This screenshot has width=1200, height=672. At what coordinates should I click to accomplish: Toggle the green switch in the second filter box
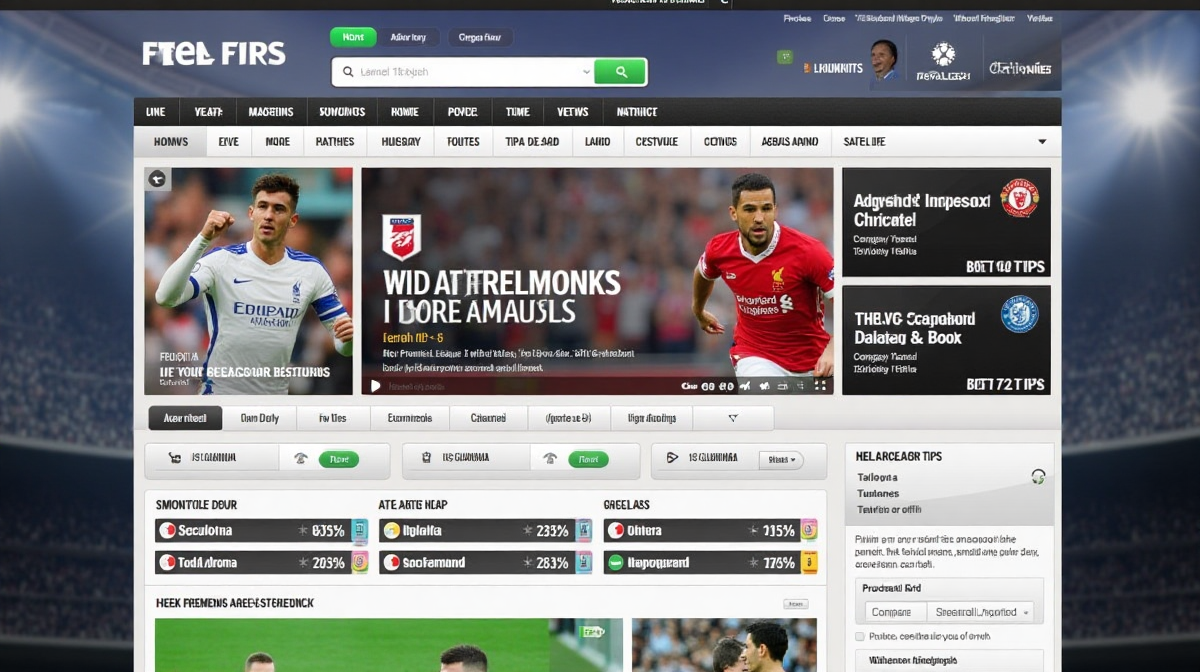(x=588, y=459)
